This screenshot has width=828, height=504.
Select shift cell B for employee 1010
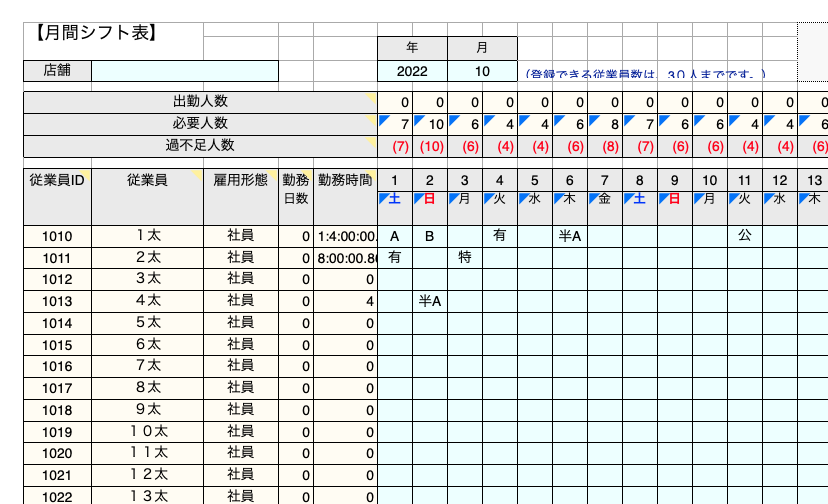pos(430,236)
